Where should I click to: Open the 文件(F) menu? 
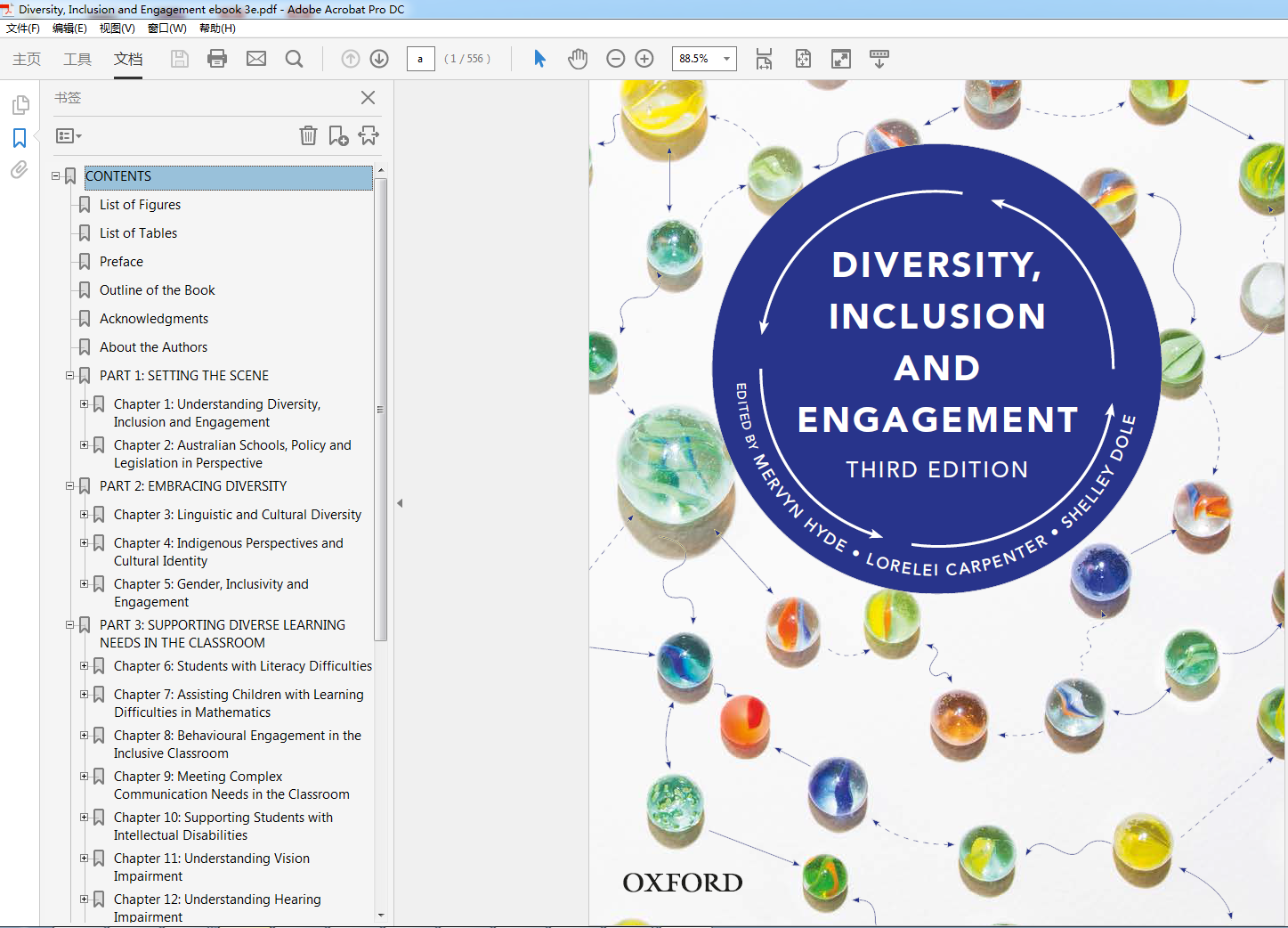[23, 28]
